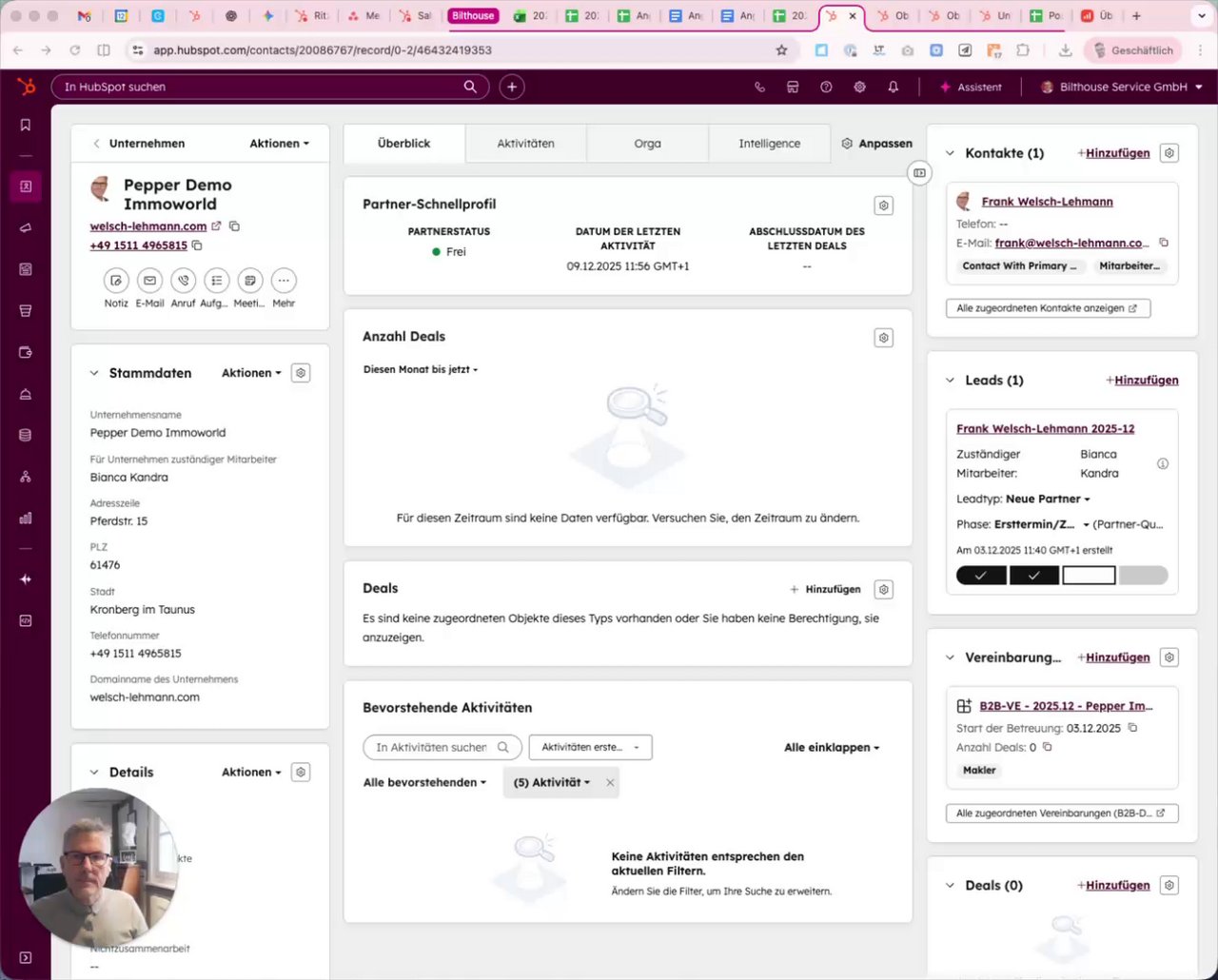Change Phase 'Ersttermin/Z...' dropdown

pyautogui.click(x=1041, y=524)
